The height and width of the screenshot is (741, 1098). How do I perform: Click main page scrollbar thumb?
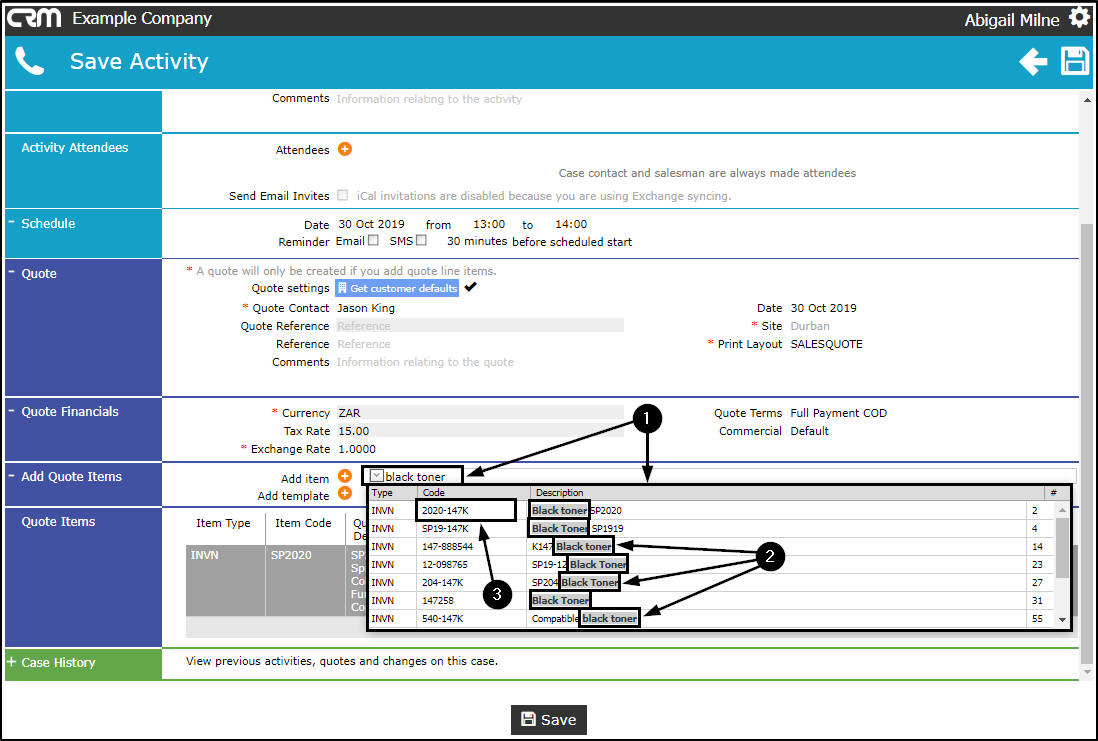coord(1087,443)
